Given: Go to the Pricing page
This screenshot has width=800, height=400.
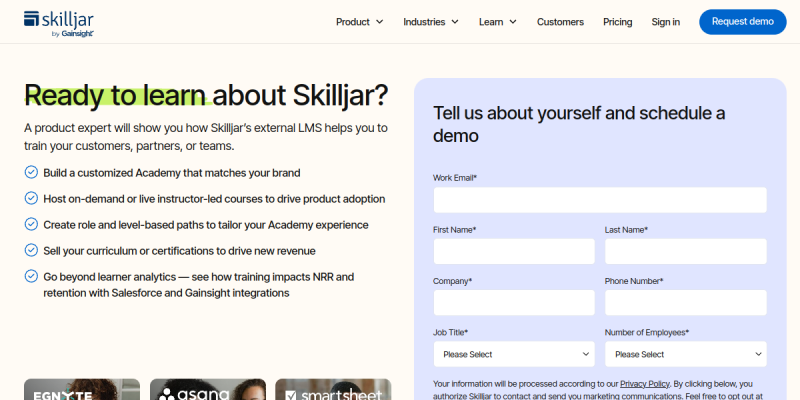Looking at the screenshot, I should [617, 22].
